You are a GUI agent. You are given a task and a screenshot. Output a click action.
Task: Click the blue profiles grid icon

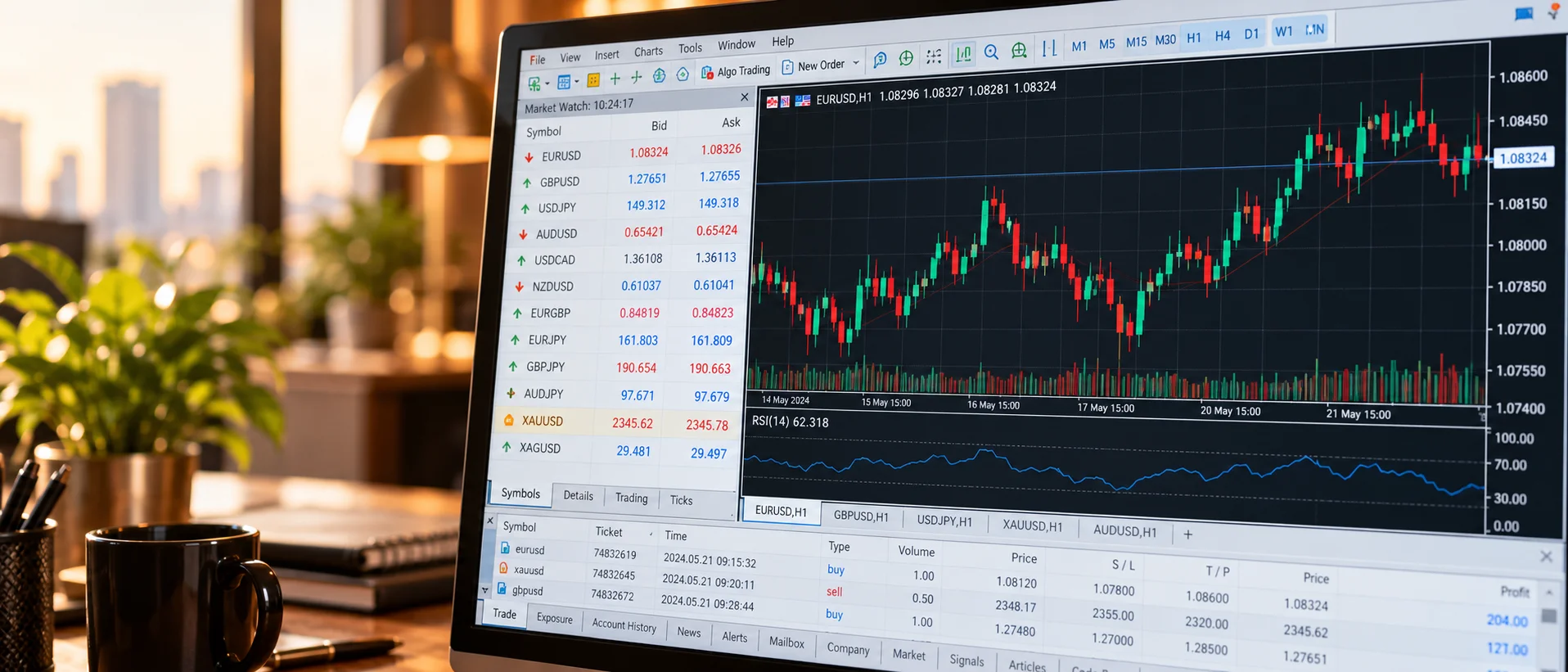(x=564, y=82)
